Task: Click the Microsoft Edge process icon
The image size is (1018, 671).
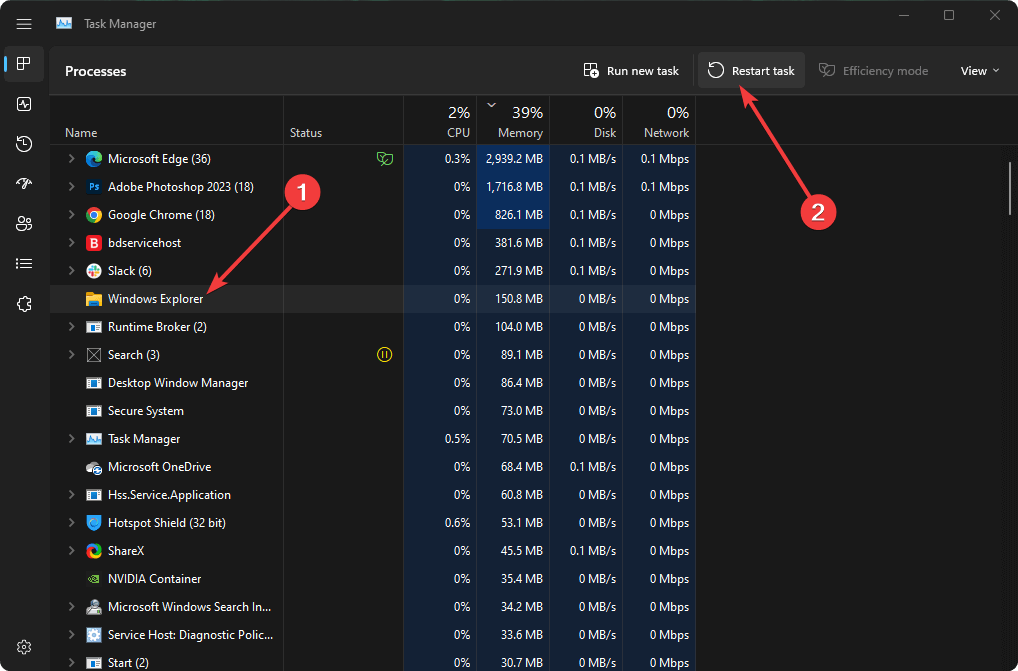Action: point(94,159)
